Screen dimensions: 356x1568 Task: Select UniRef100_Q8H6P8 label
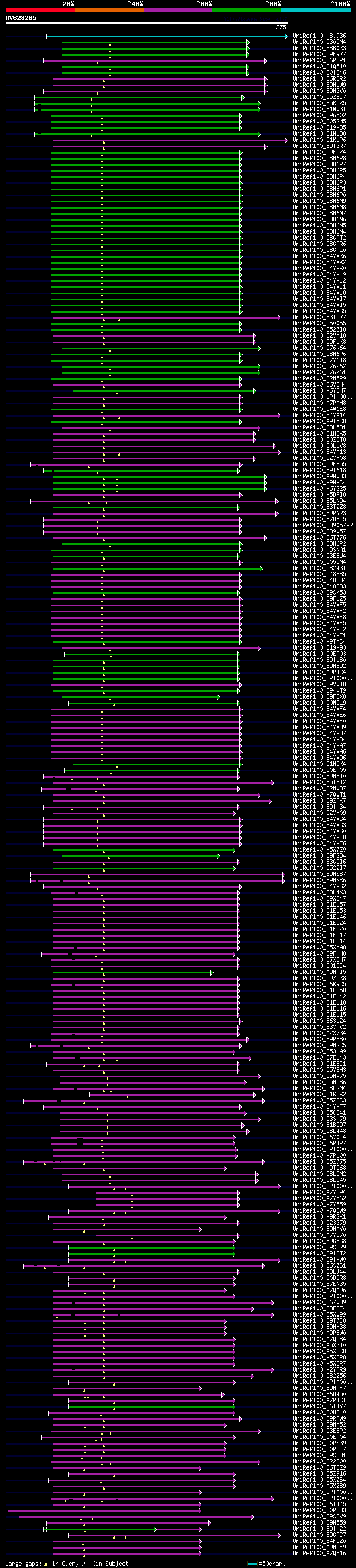tap(319, 159)
